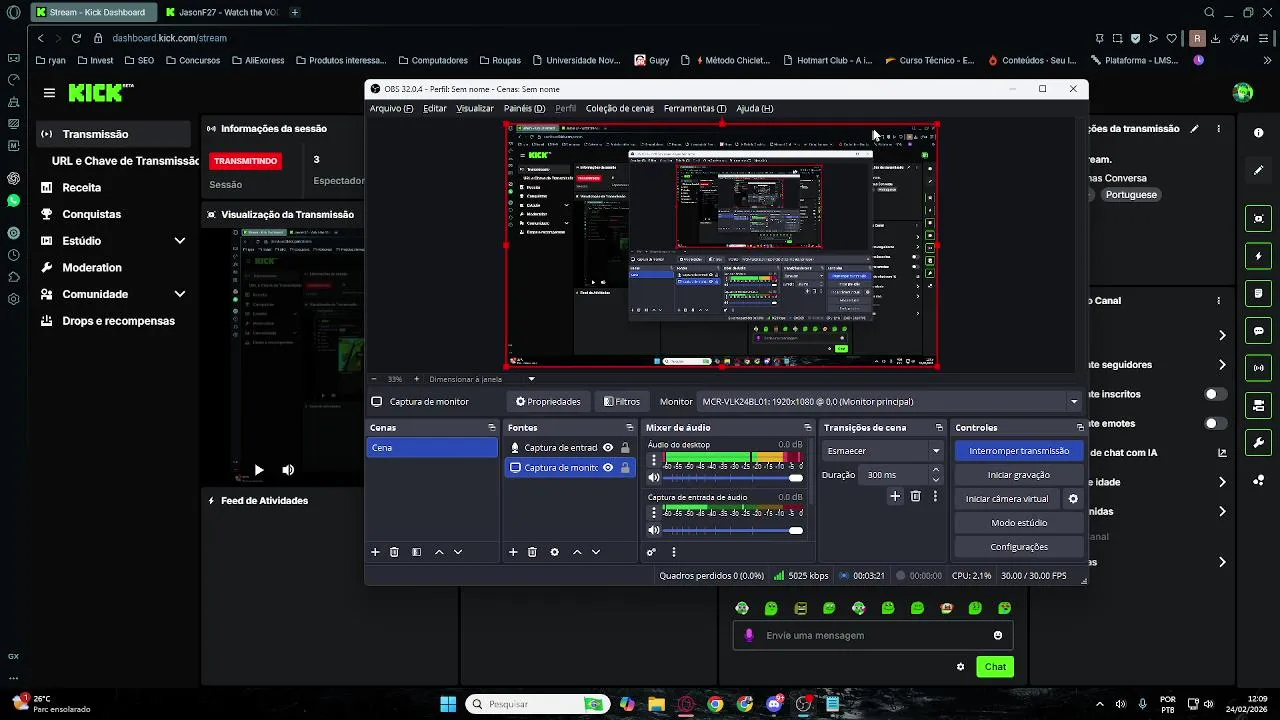
Task: Open Painéis menu in OBS
Action: (524, 108)
